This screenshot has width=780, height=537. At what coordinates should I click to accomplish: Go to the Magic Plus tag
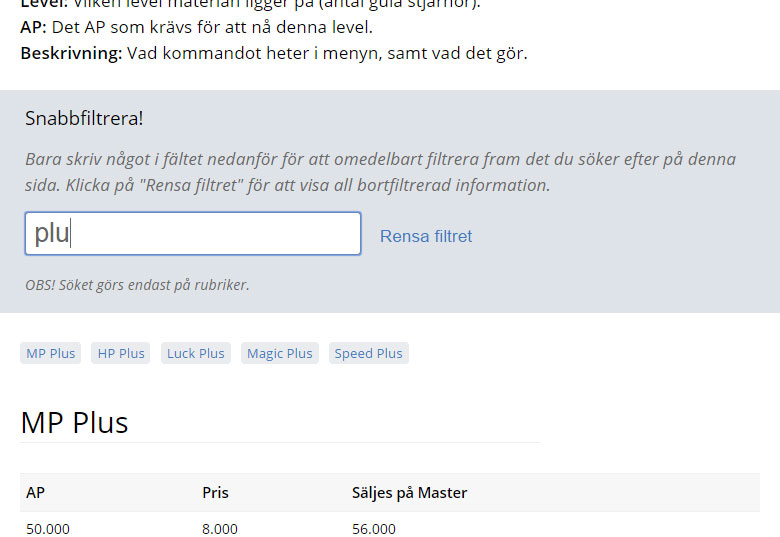279,353
